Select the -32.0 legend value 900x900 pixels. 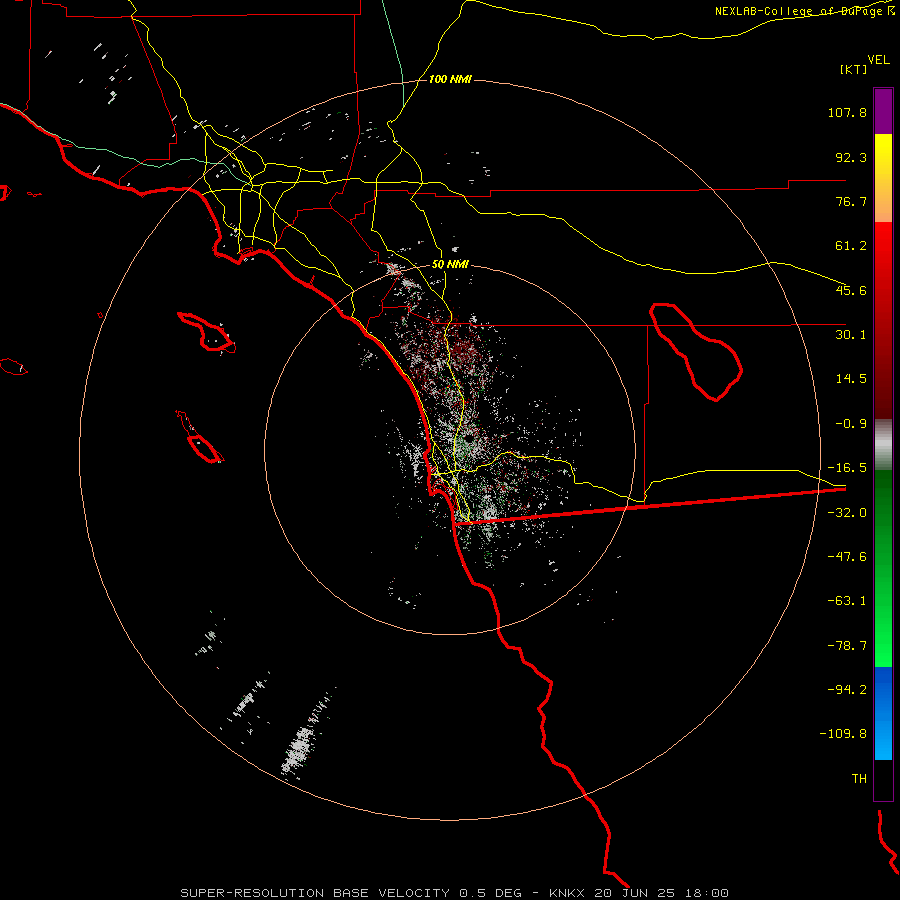847,513
